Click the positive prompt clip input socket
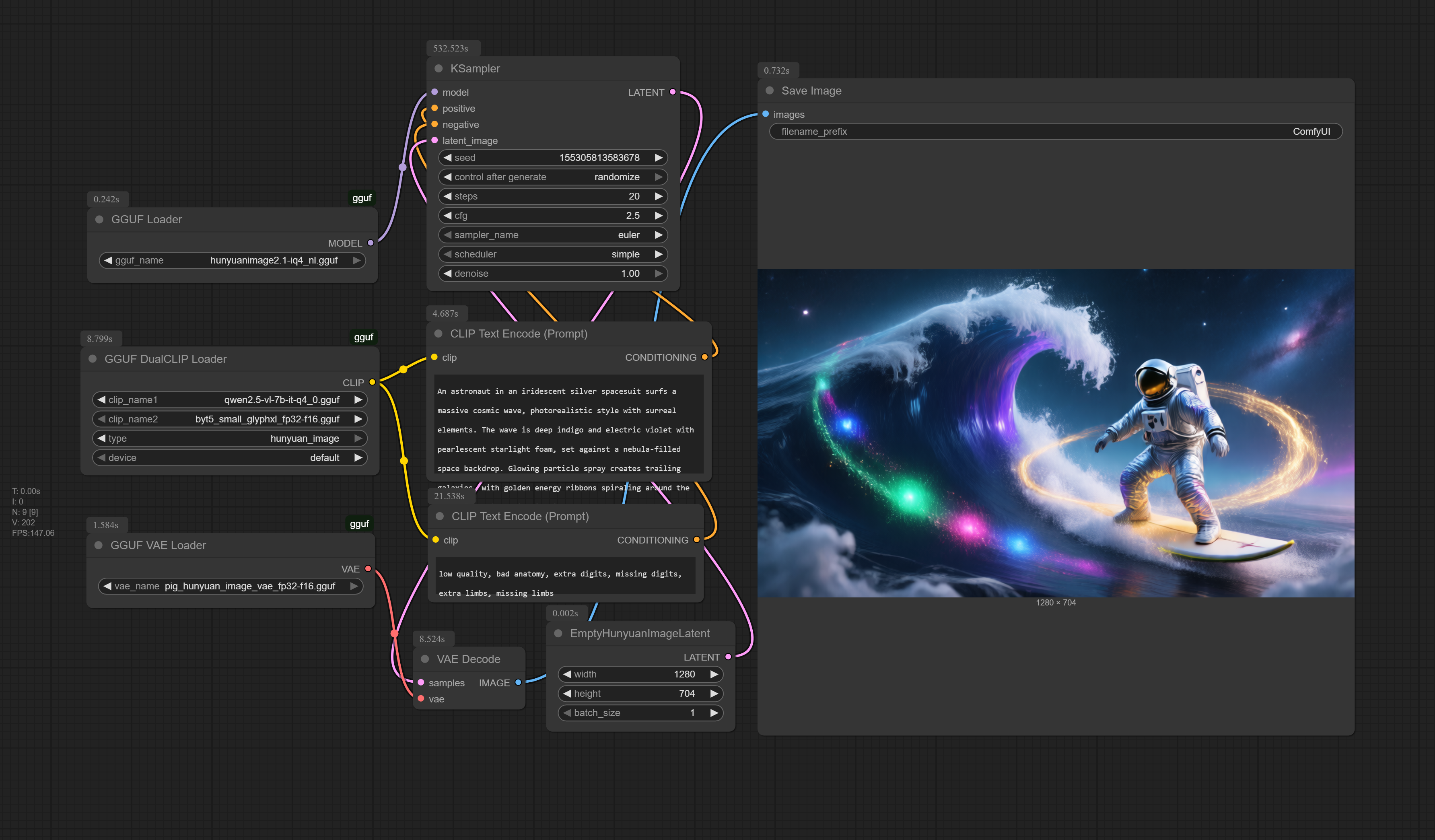This screenshot has width=1435, height=840. pyautogui.click(x=434, y=357)
